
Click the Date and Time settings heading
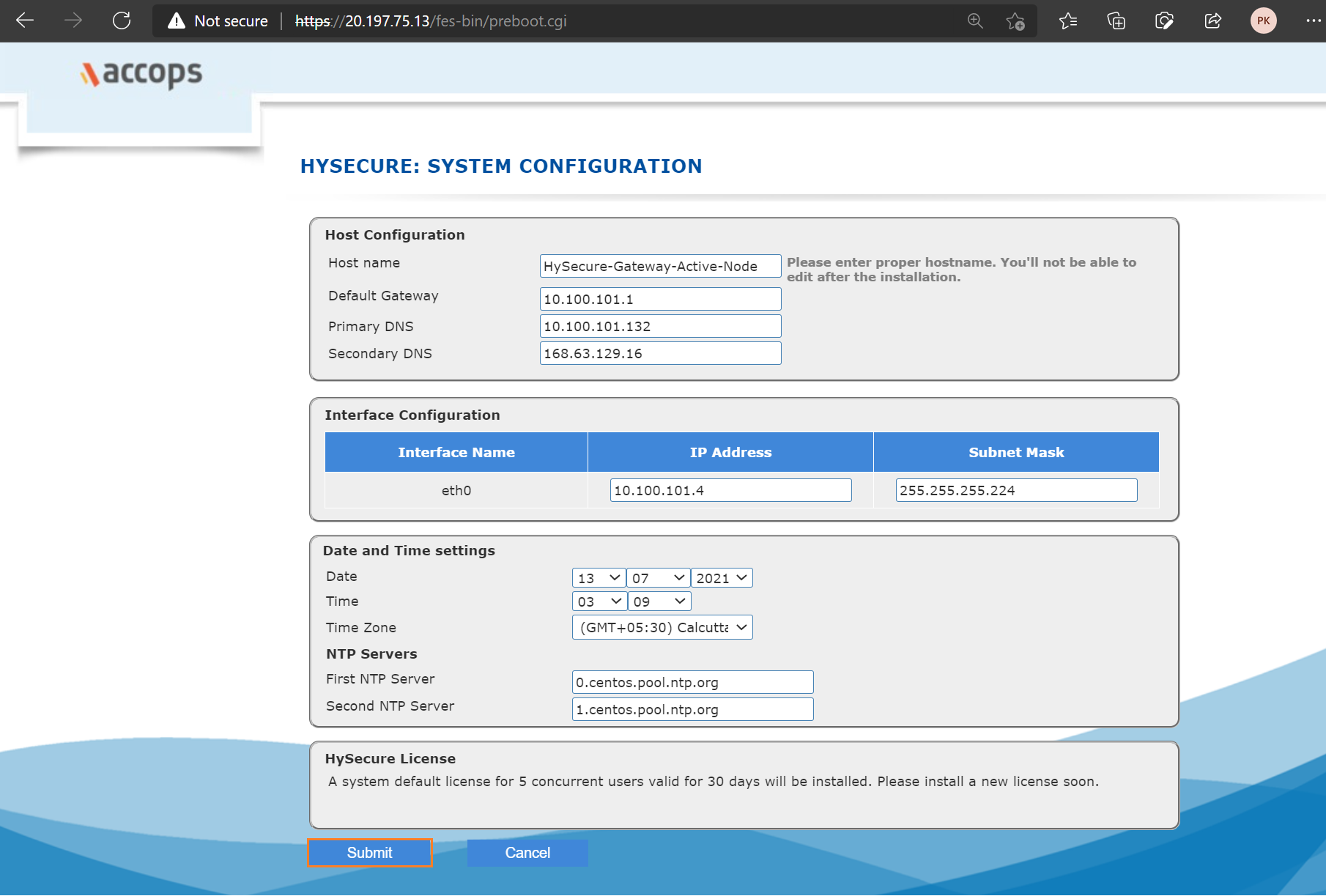[409, 550]
